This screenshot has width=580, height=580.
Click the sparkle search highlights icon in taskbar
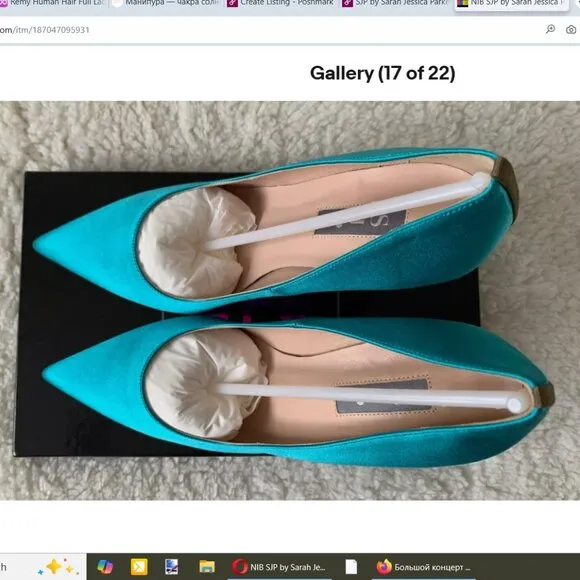tap(58, 567)
